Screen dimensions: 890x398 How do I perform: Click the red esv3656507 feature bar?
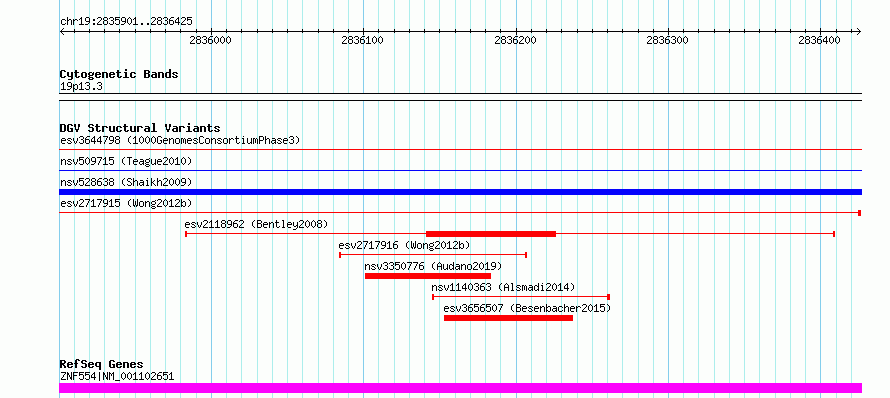[509, 318]
